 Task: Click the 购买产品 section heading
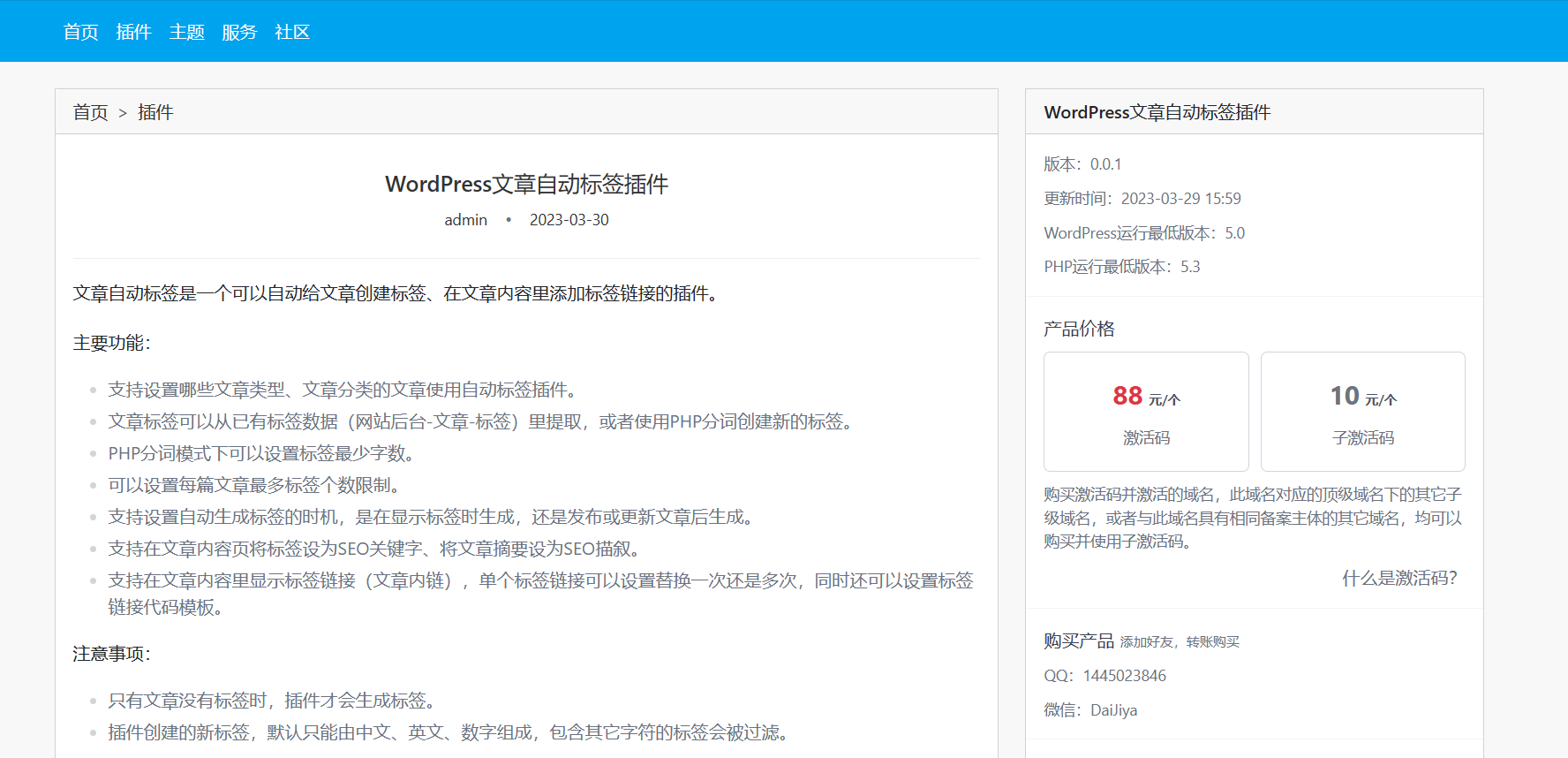(x=1079, y=641)
